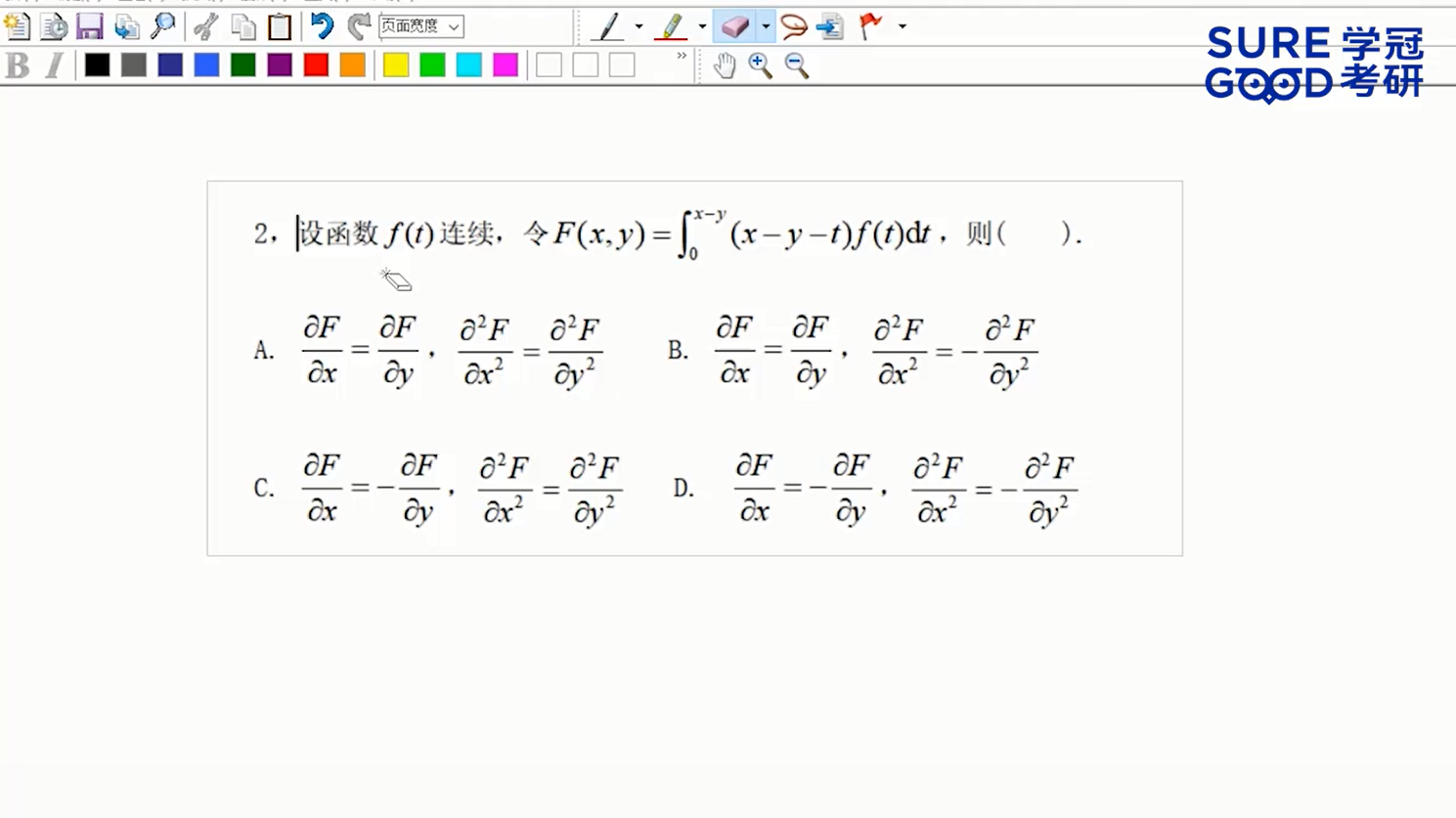Pick the bright blue ink color
Screen dimensions: 1456x818
(x=206, y=65)
